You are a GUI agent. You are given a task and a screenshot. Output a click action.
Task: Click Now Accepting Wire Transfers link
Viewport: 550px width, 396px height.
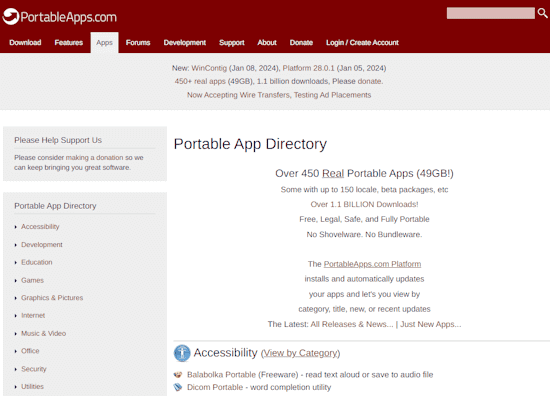click(x=238, y=95)
